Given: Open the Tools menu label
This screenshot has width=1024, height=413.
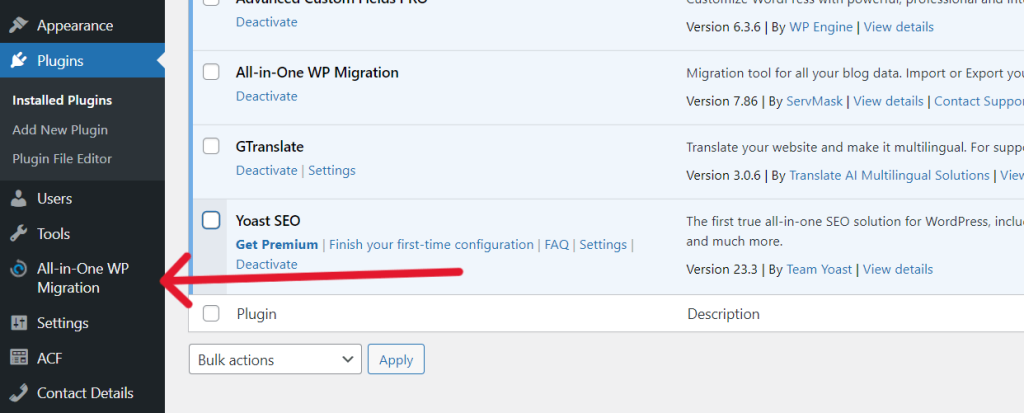Looking at the screenshot, I should [54, 233].
